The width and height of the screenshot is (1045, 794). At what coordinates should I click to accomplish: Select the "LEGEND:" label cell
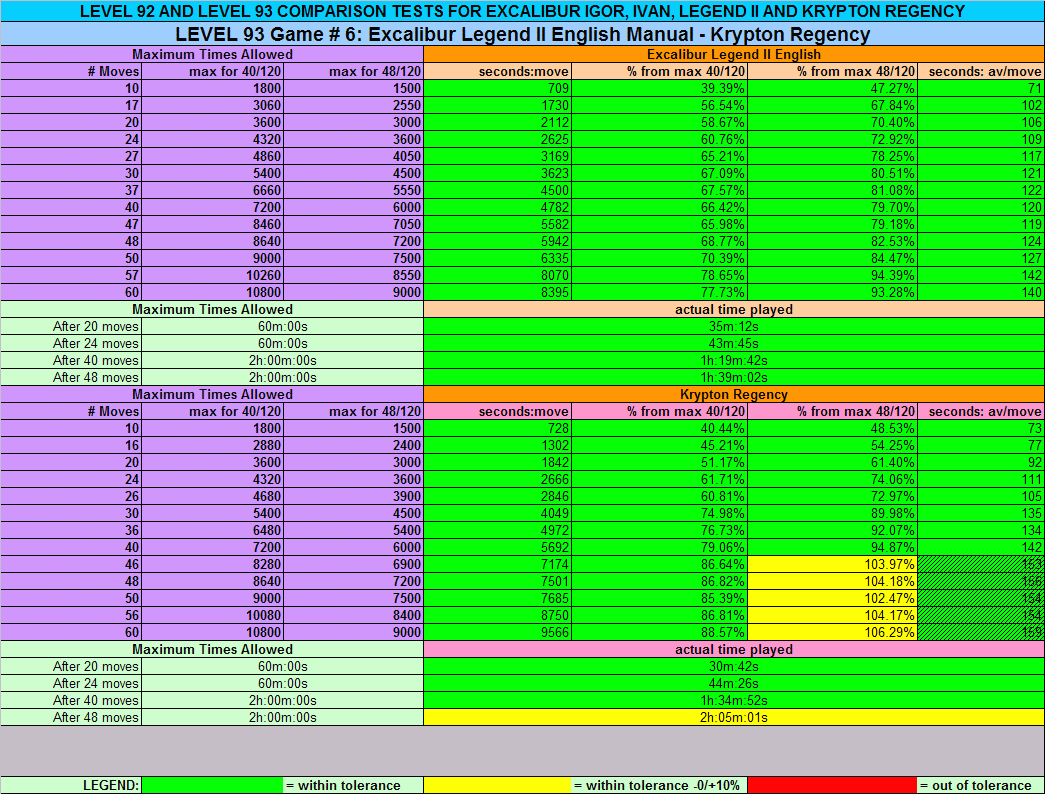(x=71, y=785)
